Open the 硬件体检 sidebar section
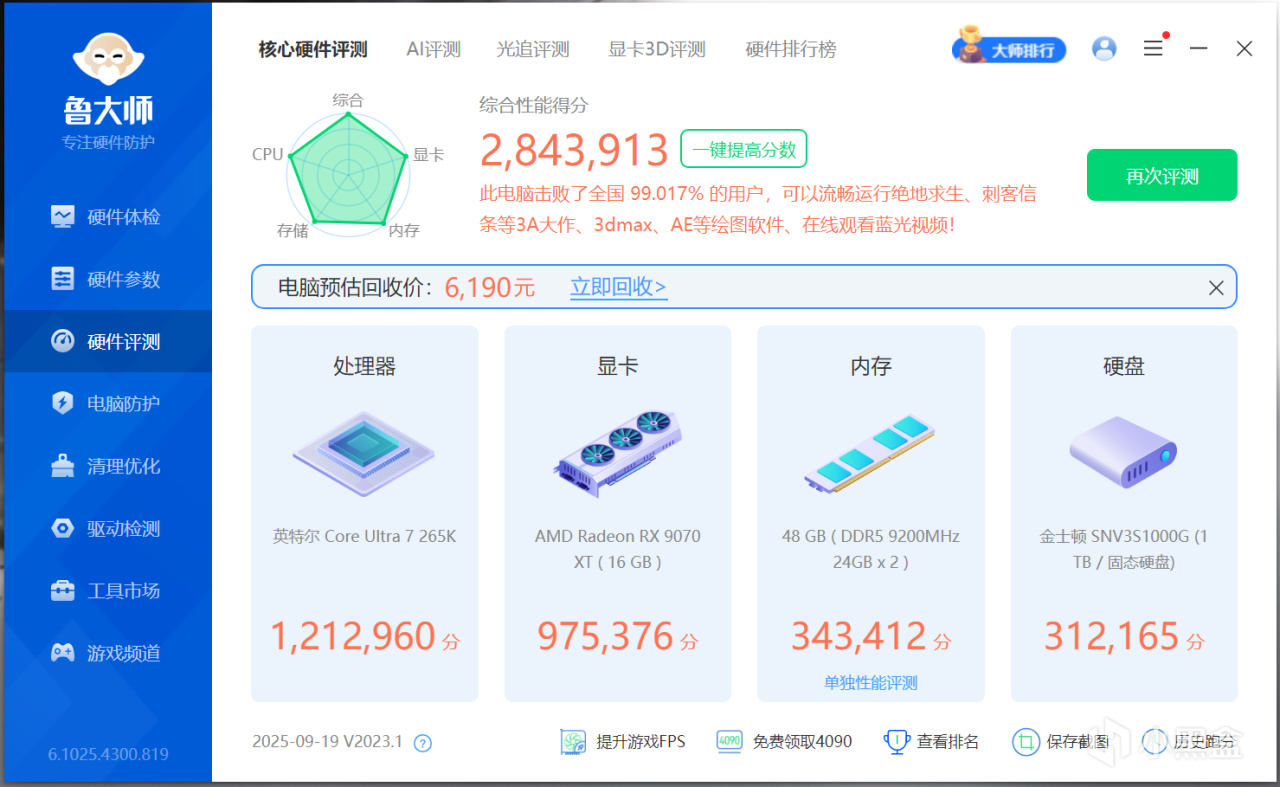Image resolution: width=1280 pixels, height=787 pixels. point(108,217)
